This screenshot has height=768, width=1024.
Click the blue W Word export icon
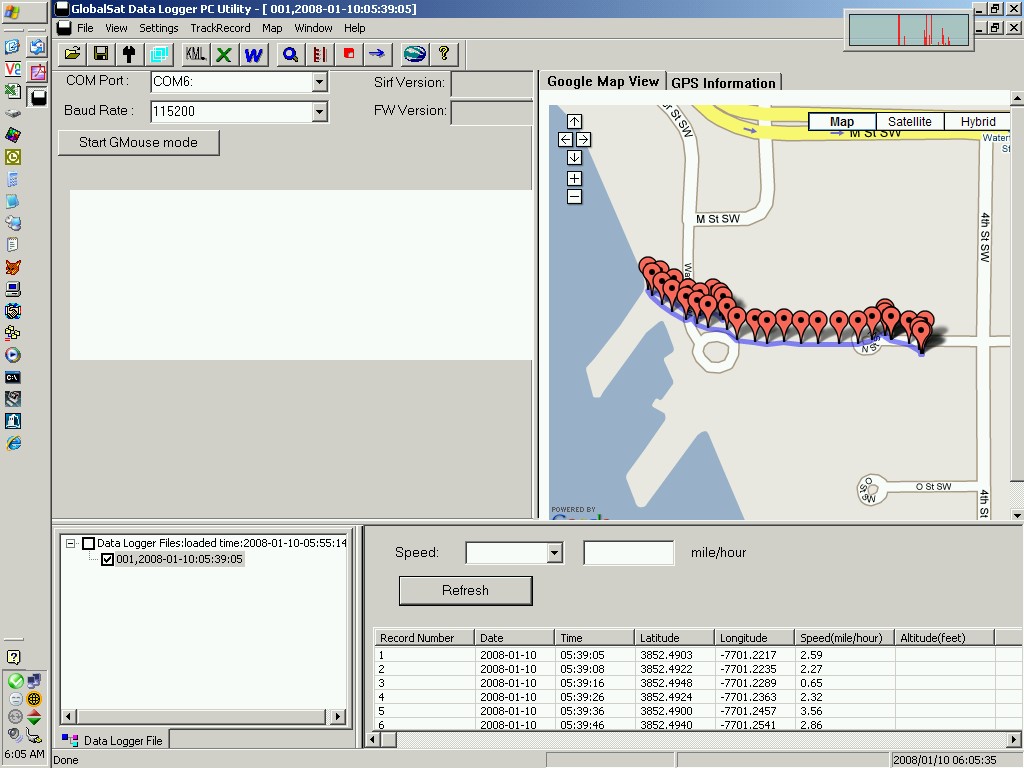tap(253, 54)
